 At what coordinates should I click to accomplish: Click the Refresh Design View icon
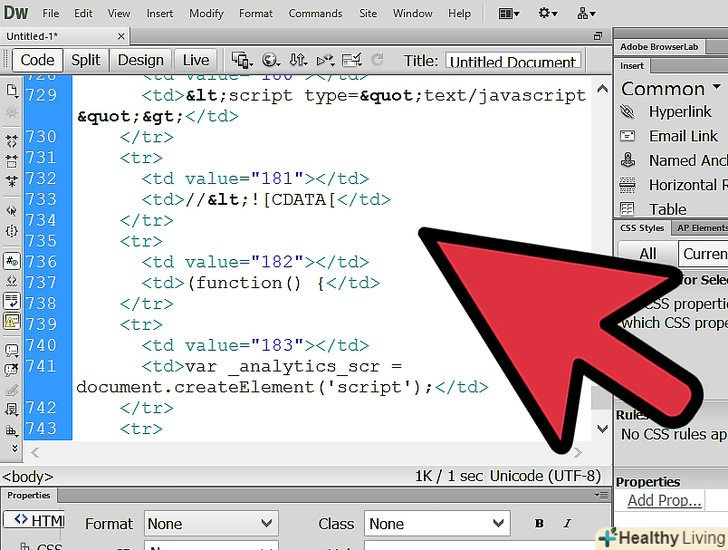[x=377, y=60]
